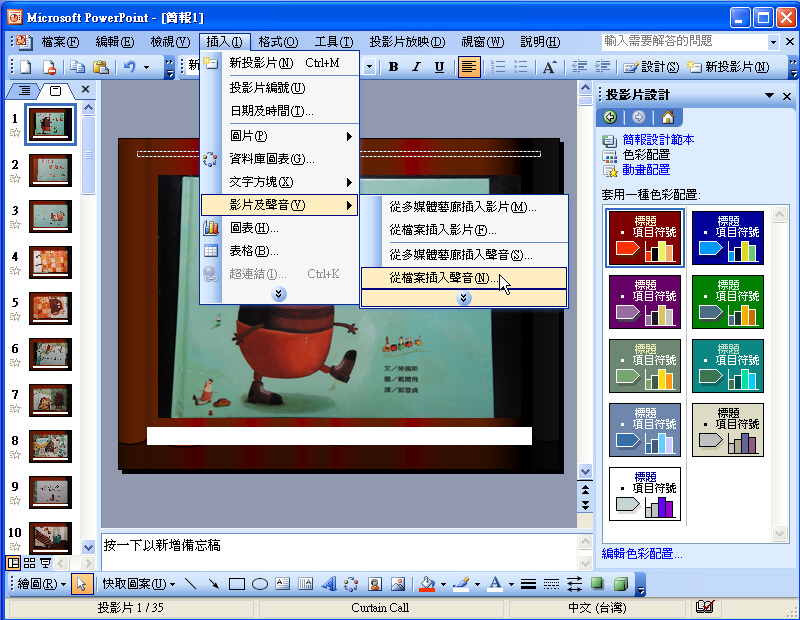Screen dimensions: 800x620
Task: Click the Underline formatting icon
Action: pyautogui.click(x=439, y=67)
